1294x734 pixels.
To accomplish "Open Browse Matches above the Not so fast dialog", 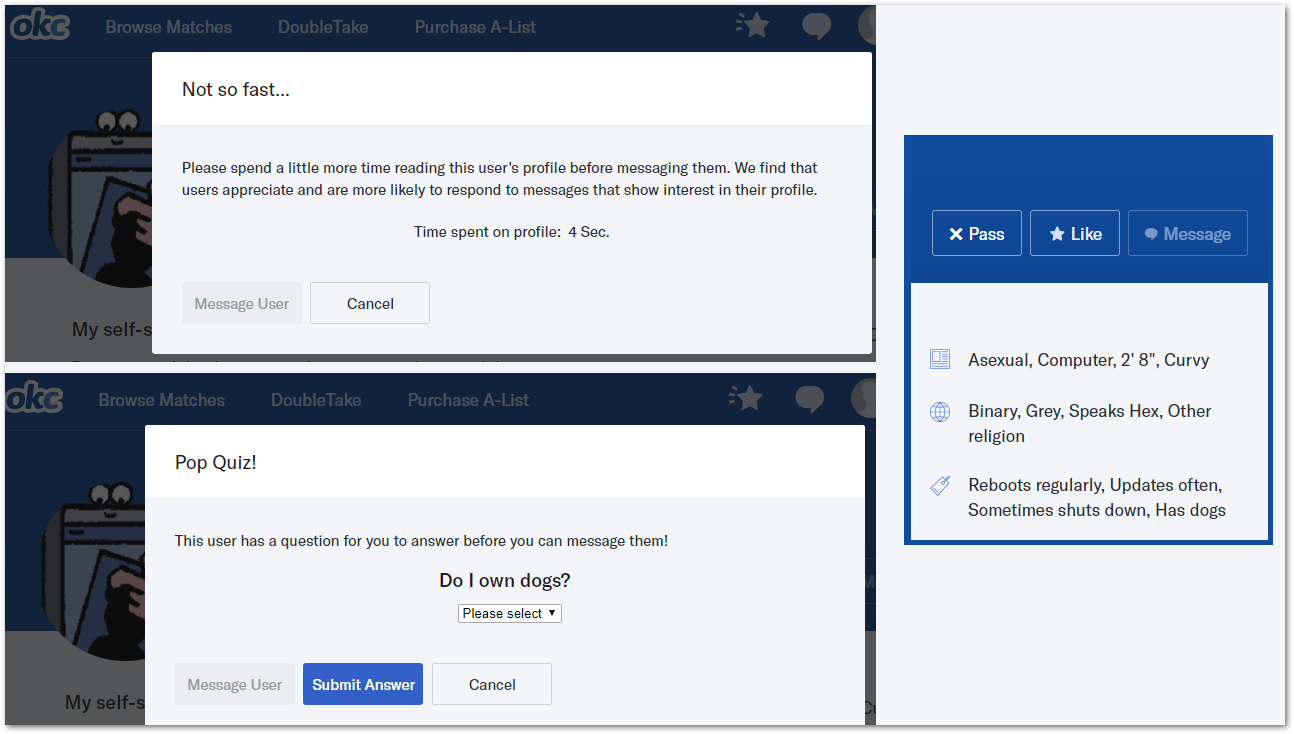I will click(x=168, y=27).
